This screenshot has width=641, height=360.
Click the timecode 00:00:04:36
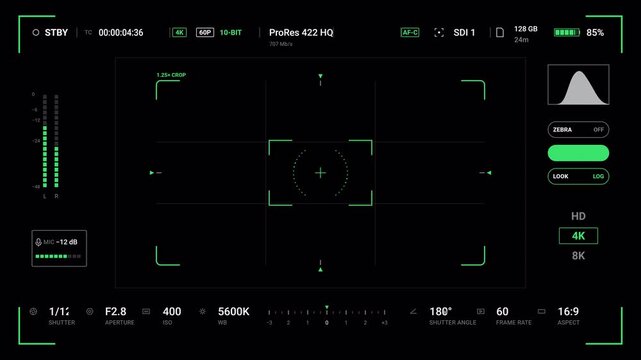(x=121, y=32)
